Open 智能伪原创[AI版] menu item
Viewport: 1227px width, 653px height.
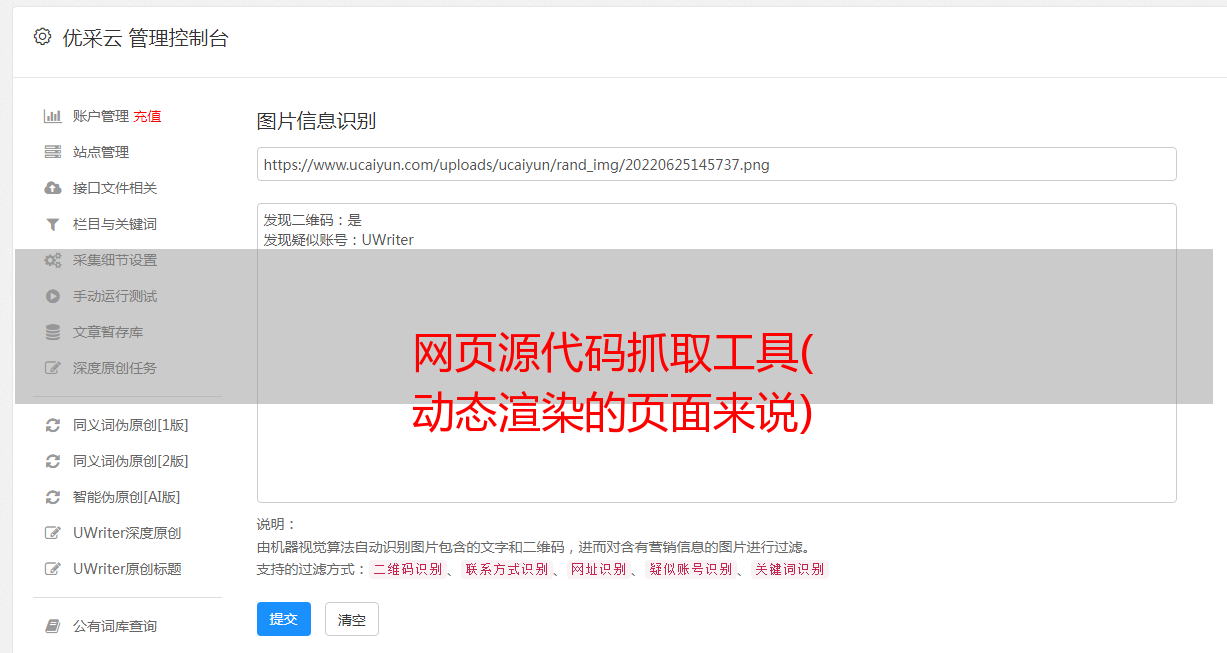coord(126,497)
